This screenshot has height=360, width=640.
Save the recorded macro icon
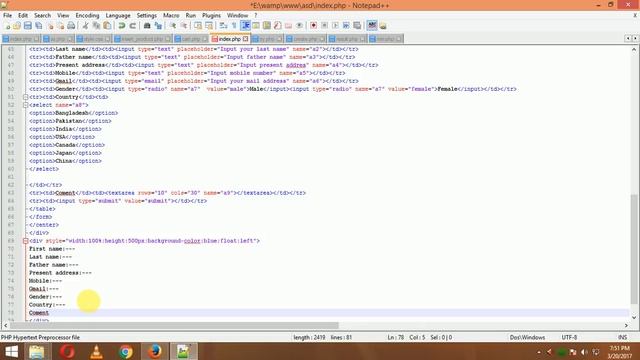pos(357,26)
